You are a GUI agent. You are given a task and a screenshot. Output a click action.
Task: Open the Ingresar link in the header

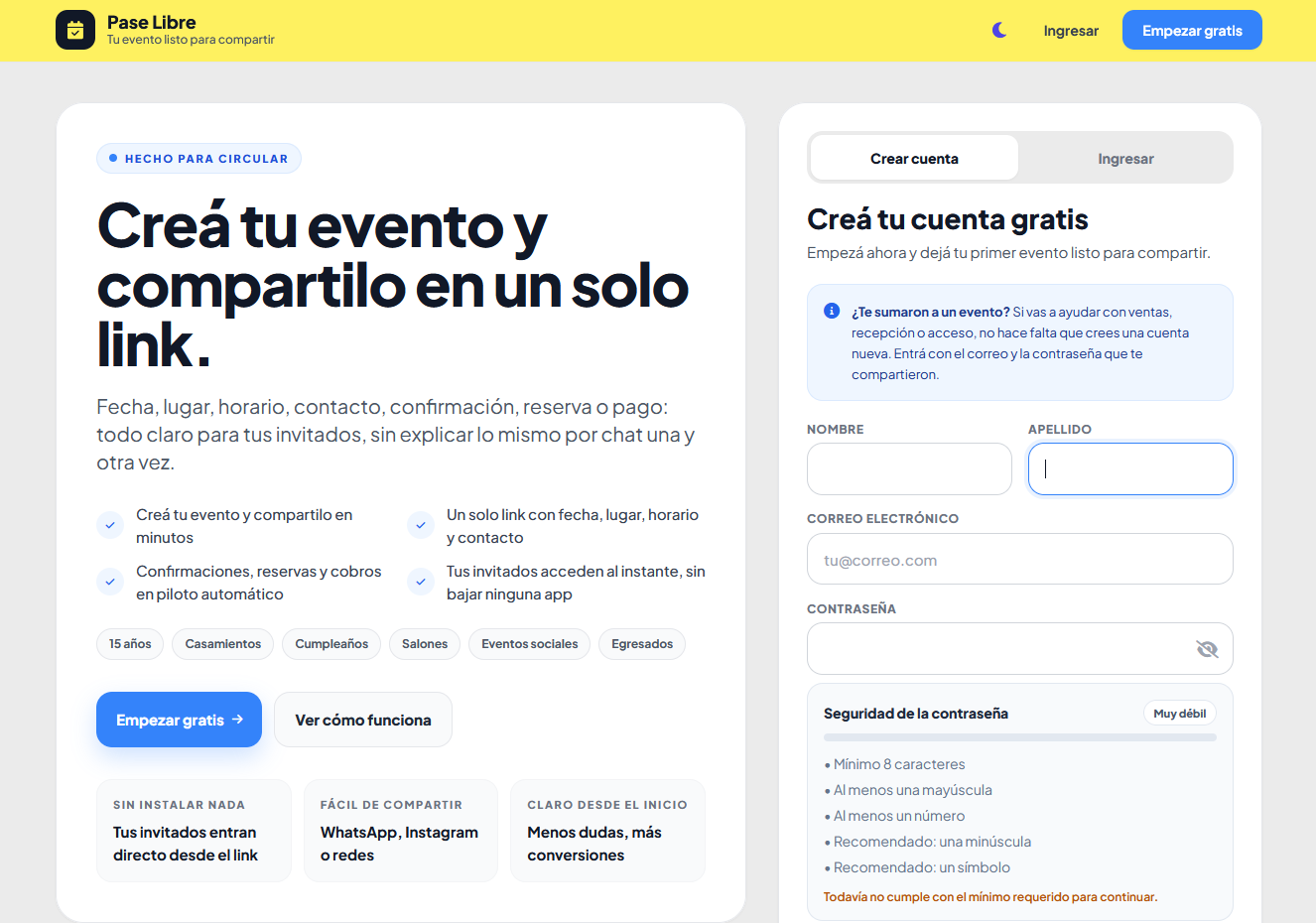1071,31
